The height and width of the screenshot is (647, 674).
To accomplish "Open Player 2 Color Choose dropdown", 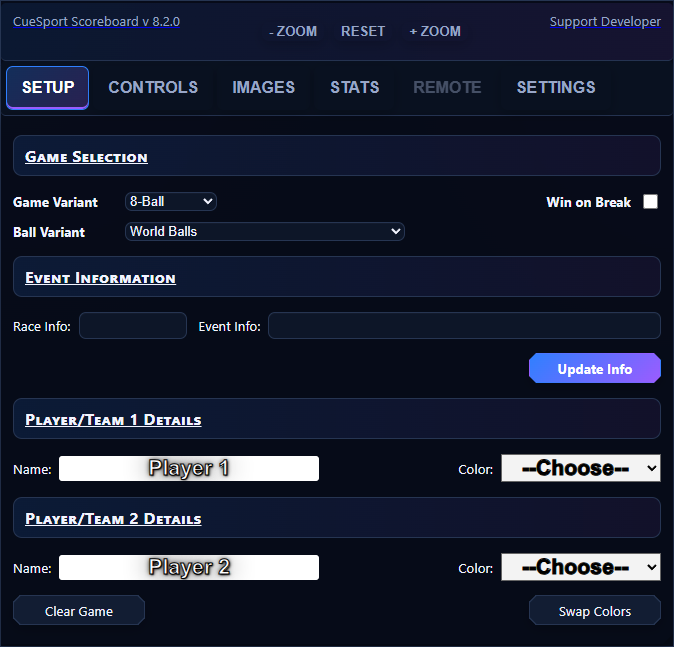I will (581, 567).
